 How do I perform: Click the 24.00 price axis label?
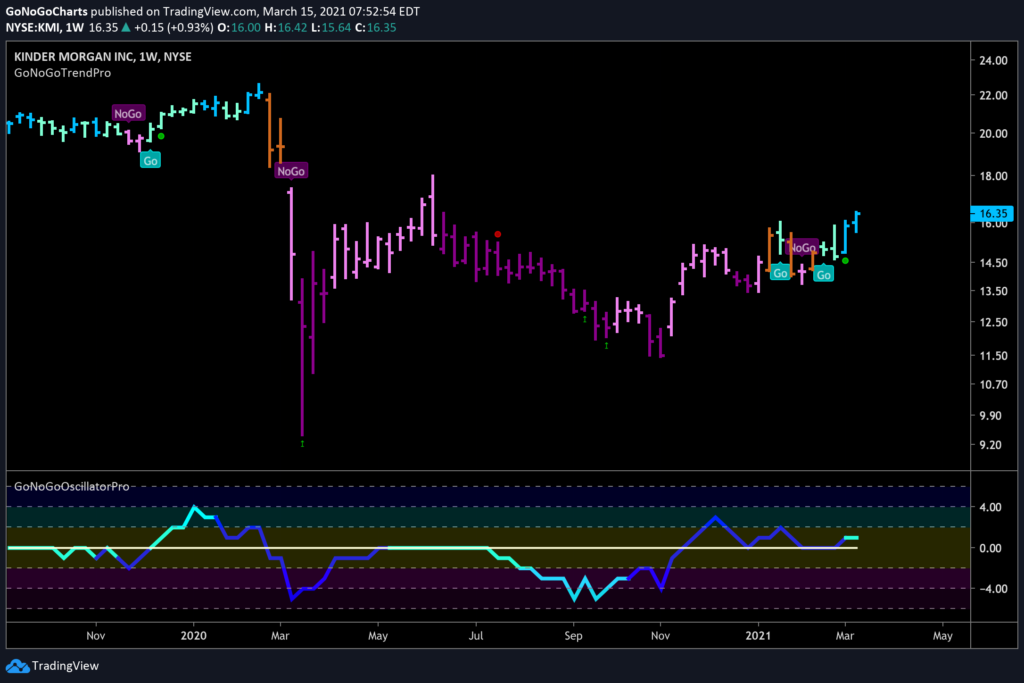[x=993, y=61]
